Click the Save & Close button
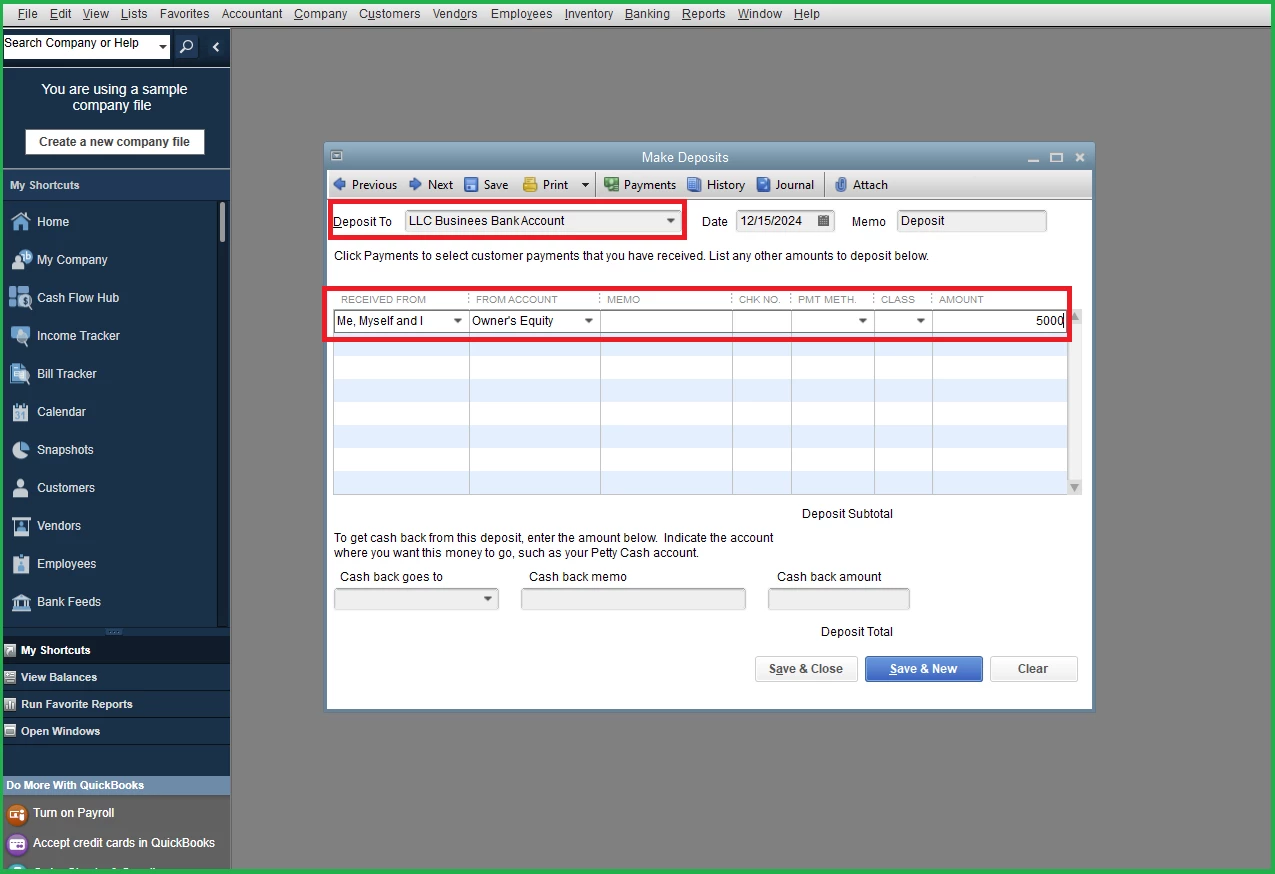The height and width of the screenshot is (874, 1275). point(806,669)
